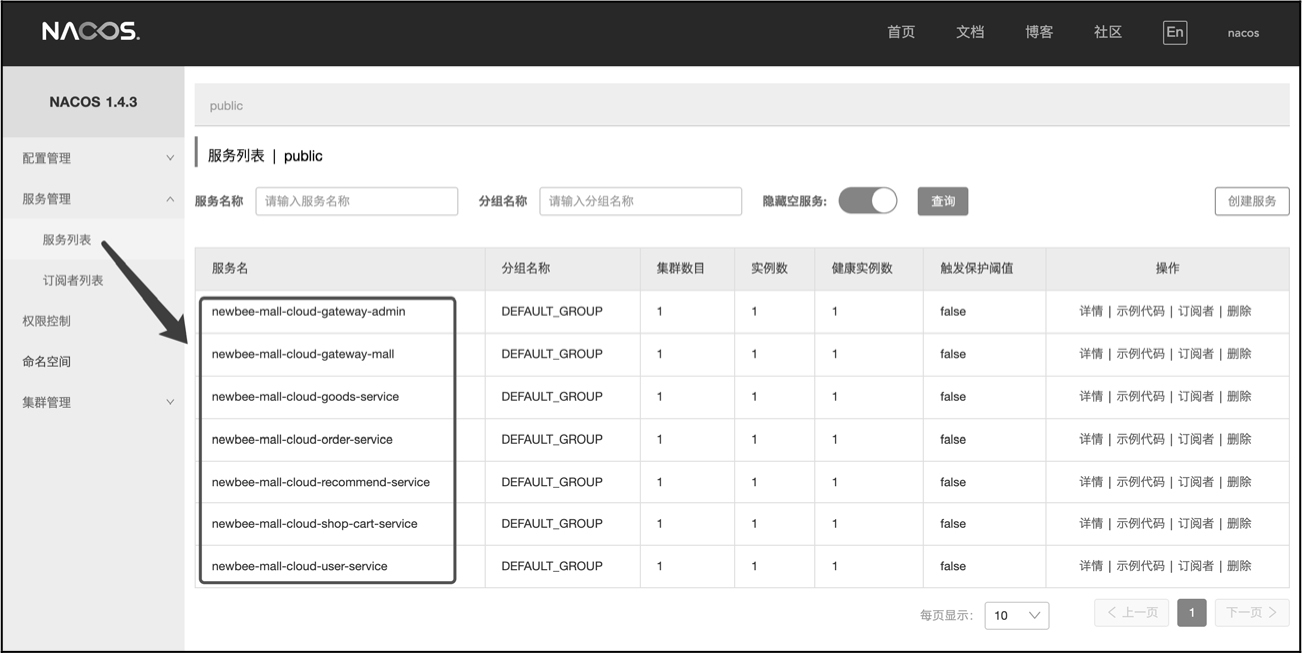Click DEFAULT_GROUP in the newbee-mall-cloud-user-service row

tap(552, 566)
